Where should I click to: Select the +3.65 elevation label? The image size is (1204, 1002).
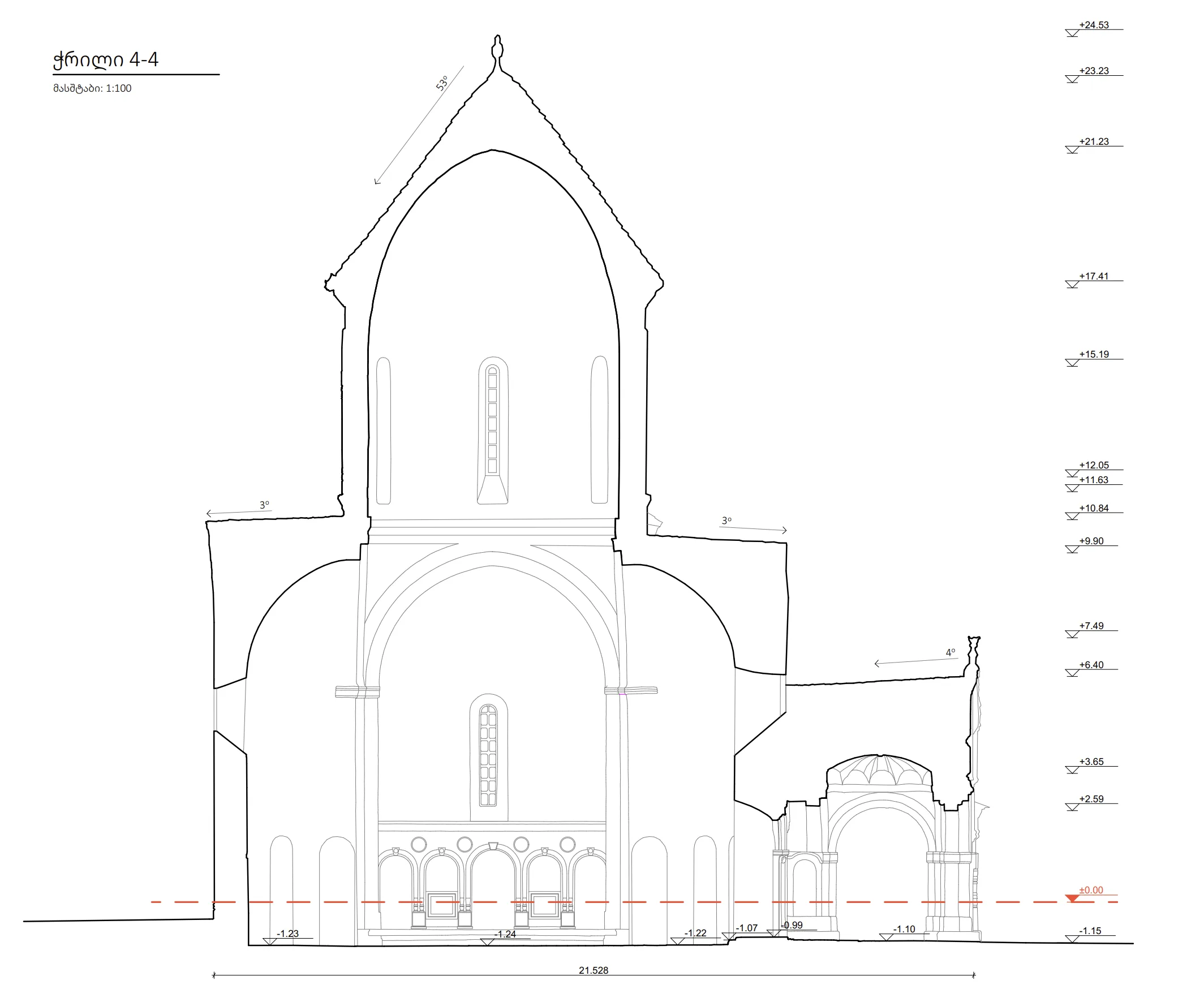tap(1091, 762)
